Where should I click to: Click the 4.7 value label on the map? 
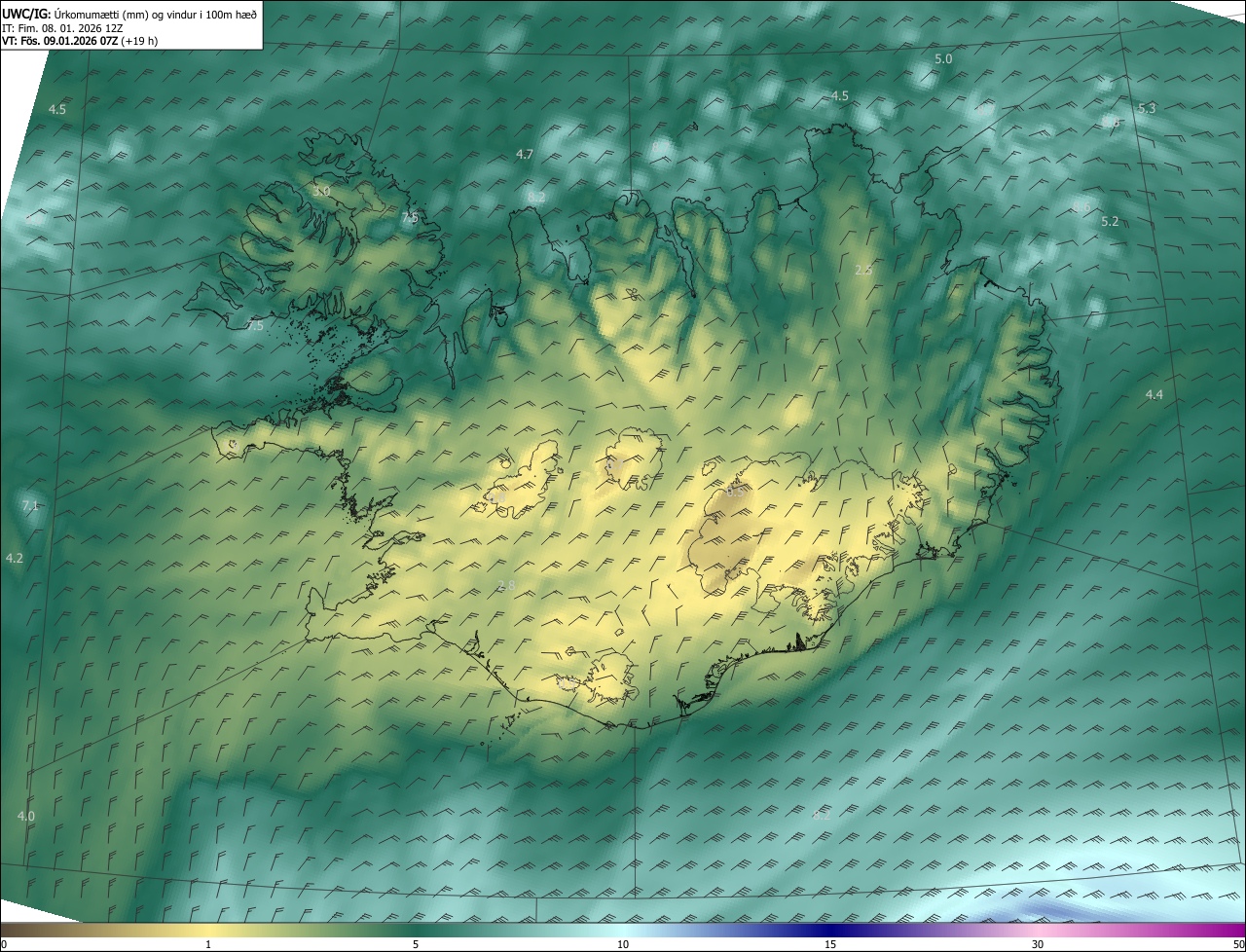tap(525, 154)
